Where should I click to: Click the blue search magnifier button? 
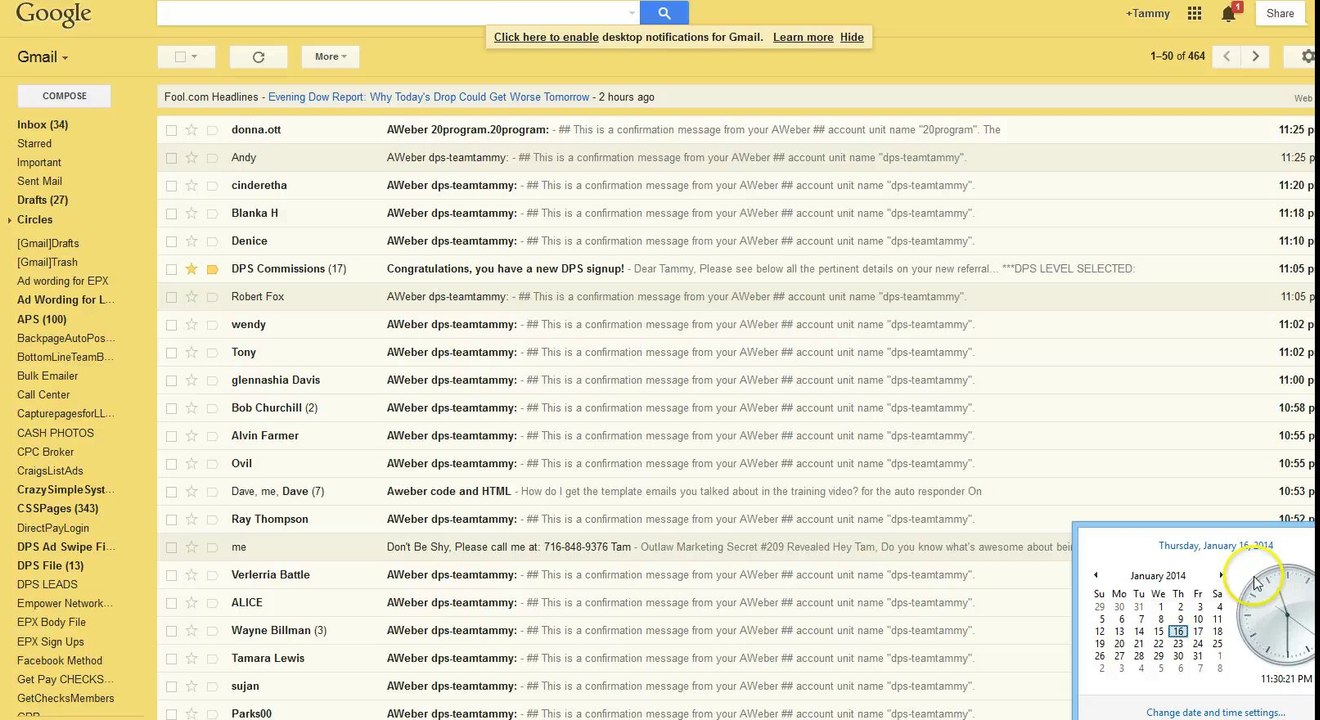(664, 13)
